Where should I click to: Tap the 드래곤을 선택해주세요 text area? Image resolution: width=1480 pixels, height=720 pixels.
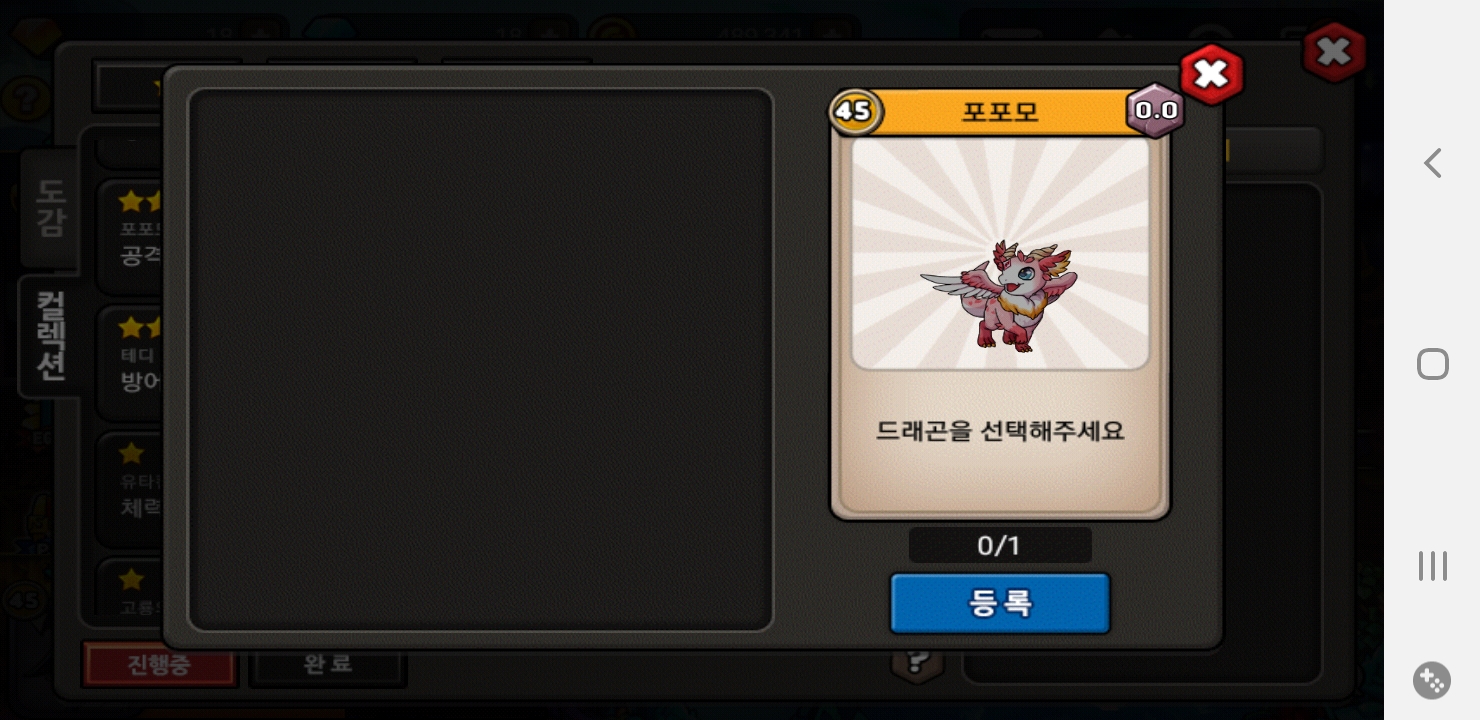1000,431
